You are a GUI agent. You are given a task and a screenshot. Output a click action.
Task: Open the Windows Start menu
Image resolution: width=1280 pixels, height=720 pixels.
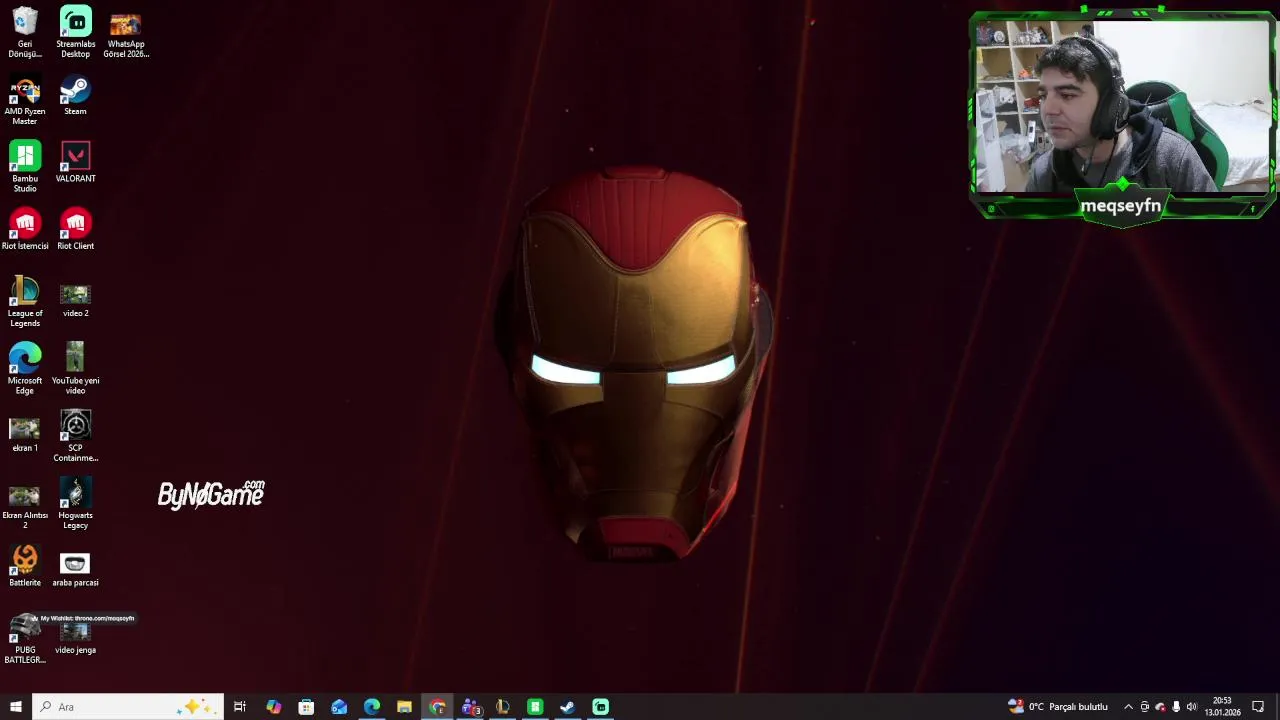[15, 707]
